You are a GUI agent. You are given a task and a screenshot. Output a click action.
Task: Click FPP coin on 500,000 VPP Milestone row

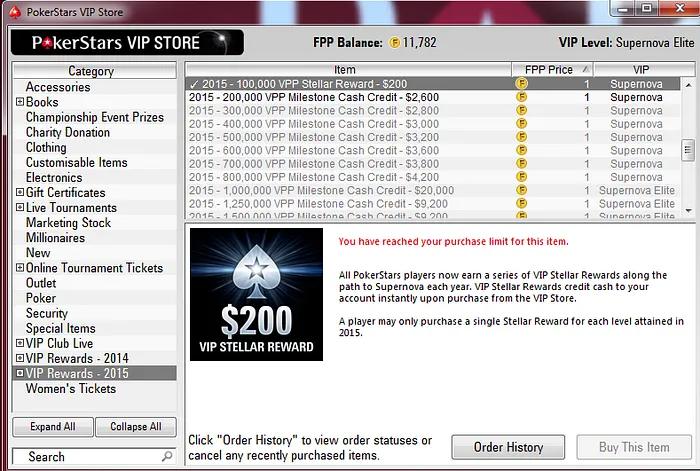point(521,137)
